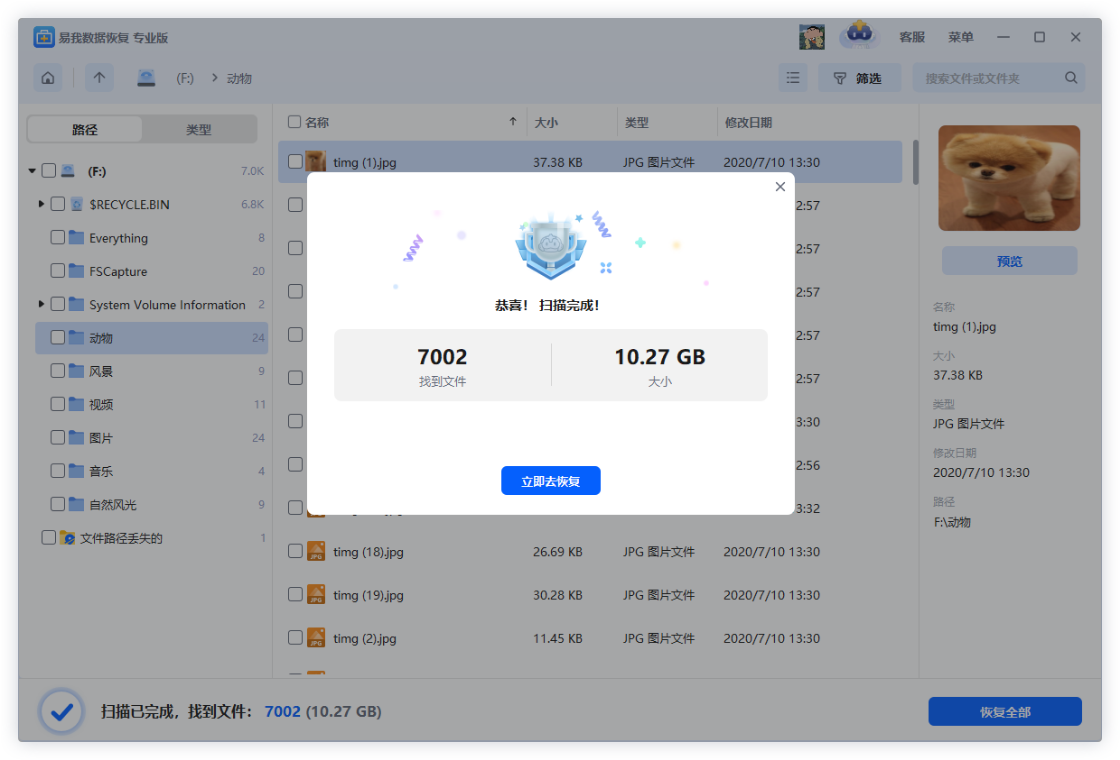Viewport: 1120px width, 760px height.
Task: Collapse the (F:) drive tree node
Action: point(33,171)
